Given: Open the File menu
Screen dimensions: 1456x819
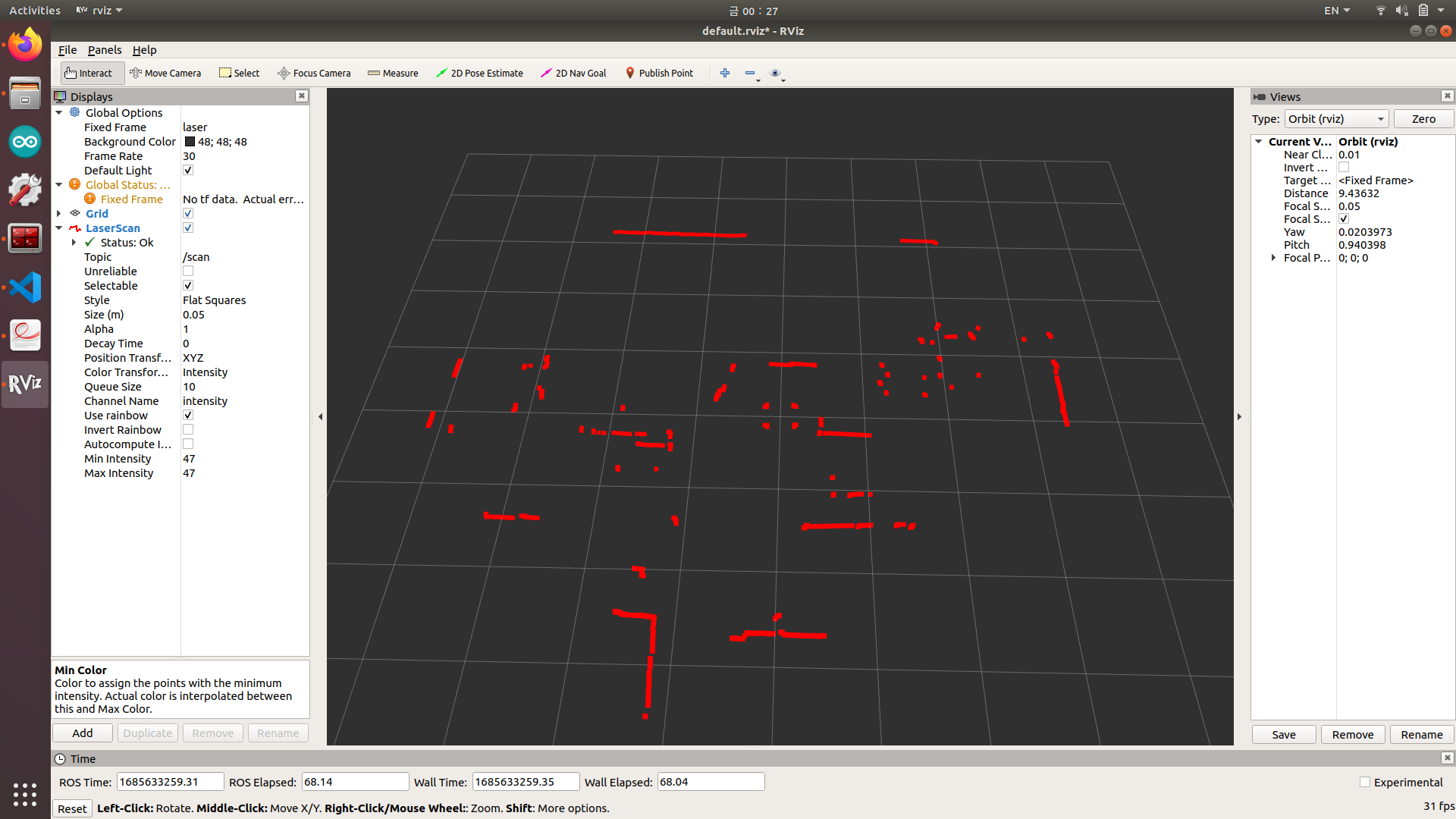Looking at the screenshot, I should 67,50.
